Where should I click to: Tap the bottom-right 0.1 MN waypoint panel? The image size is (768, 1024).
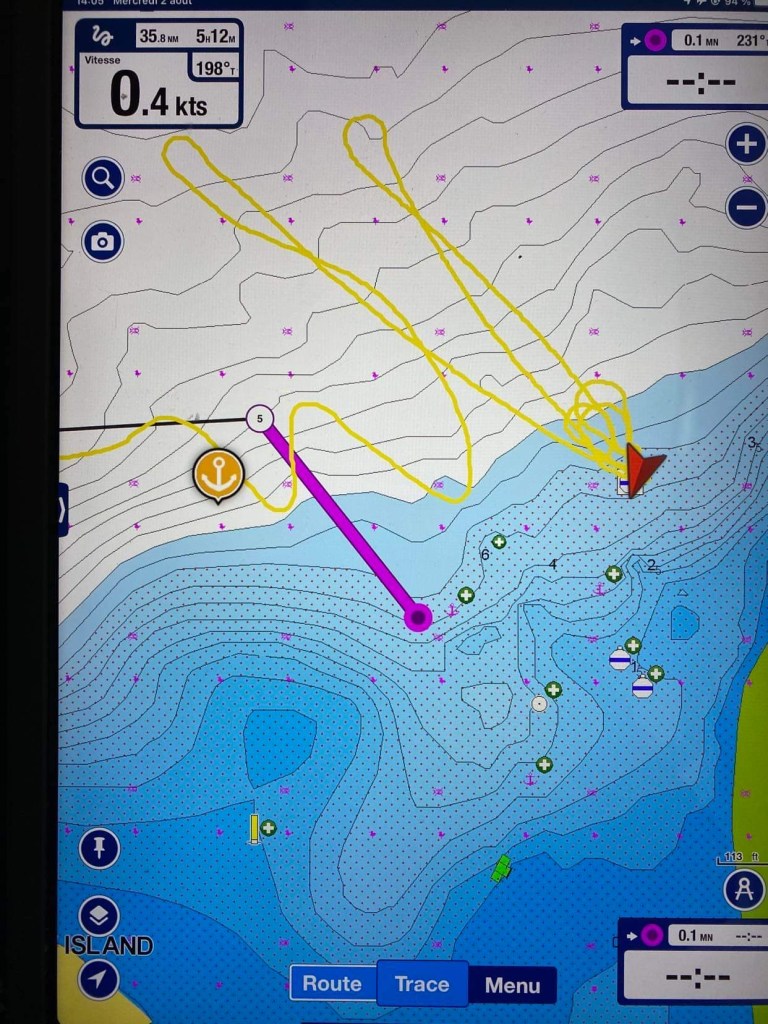tap(692, 960)
